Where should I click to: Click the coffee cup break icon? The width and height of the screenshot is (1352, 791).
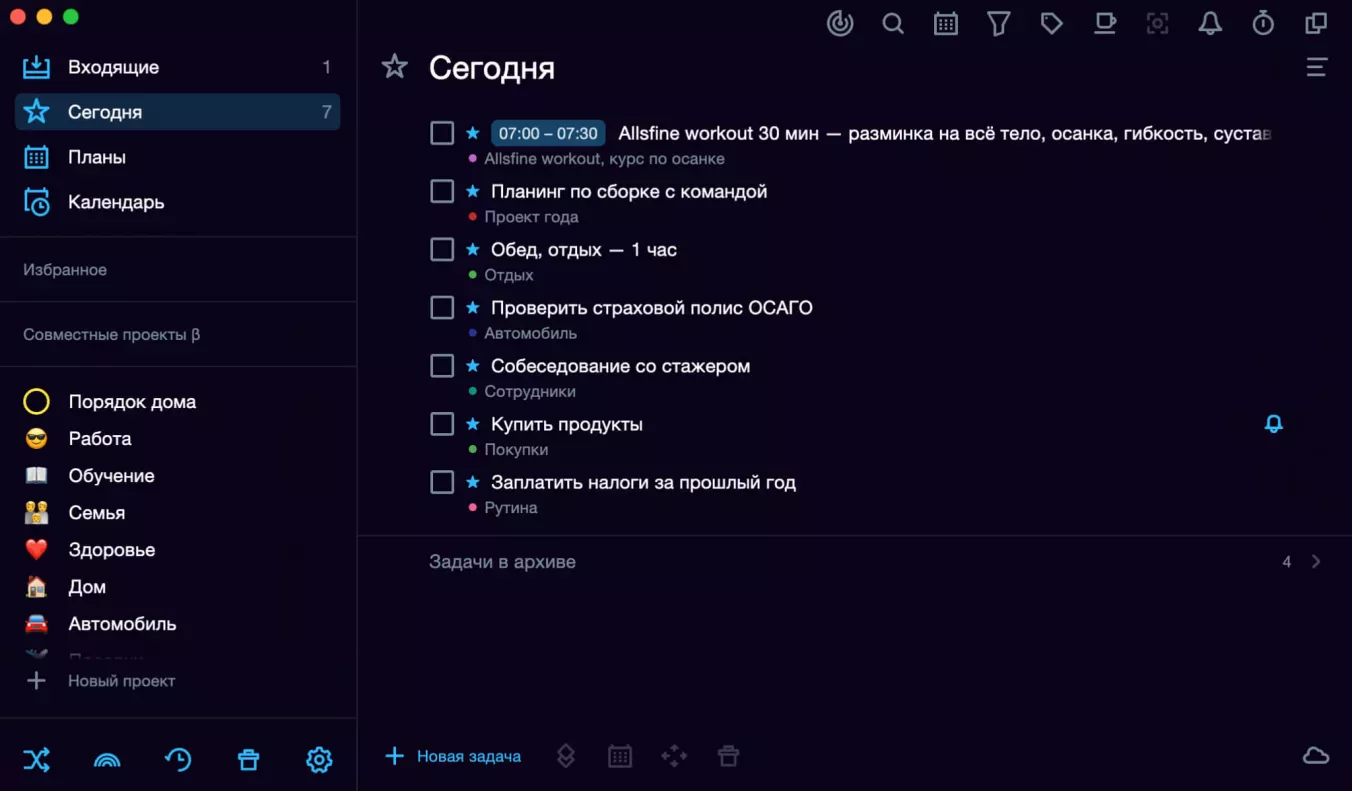(1104, 23)
